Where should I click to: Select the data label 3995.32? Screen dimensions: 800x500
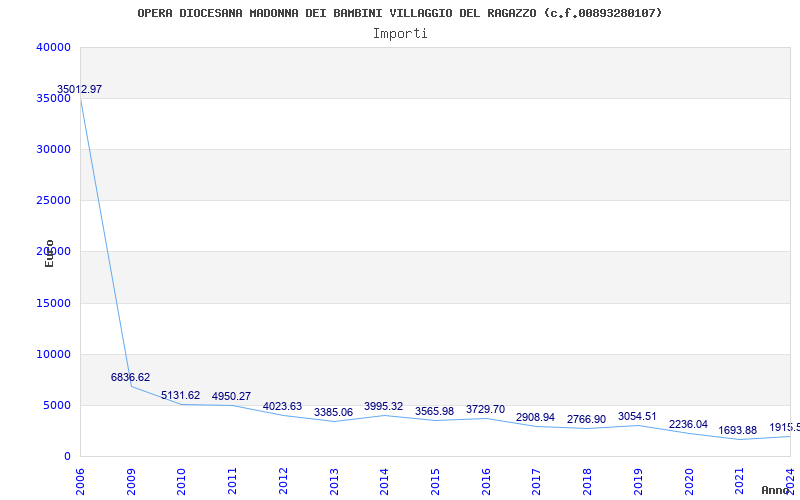click(383, 407)
